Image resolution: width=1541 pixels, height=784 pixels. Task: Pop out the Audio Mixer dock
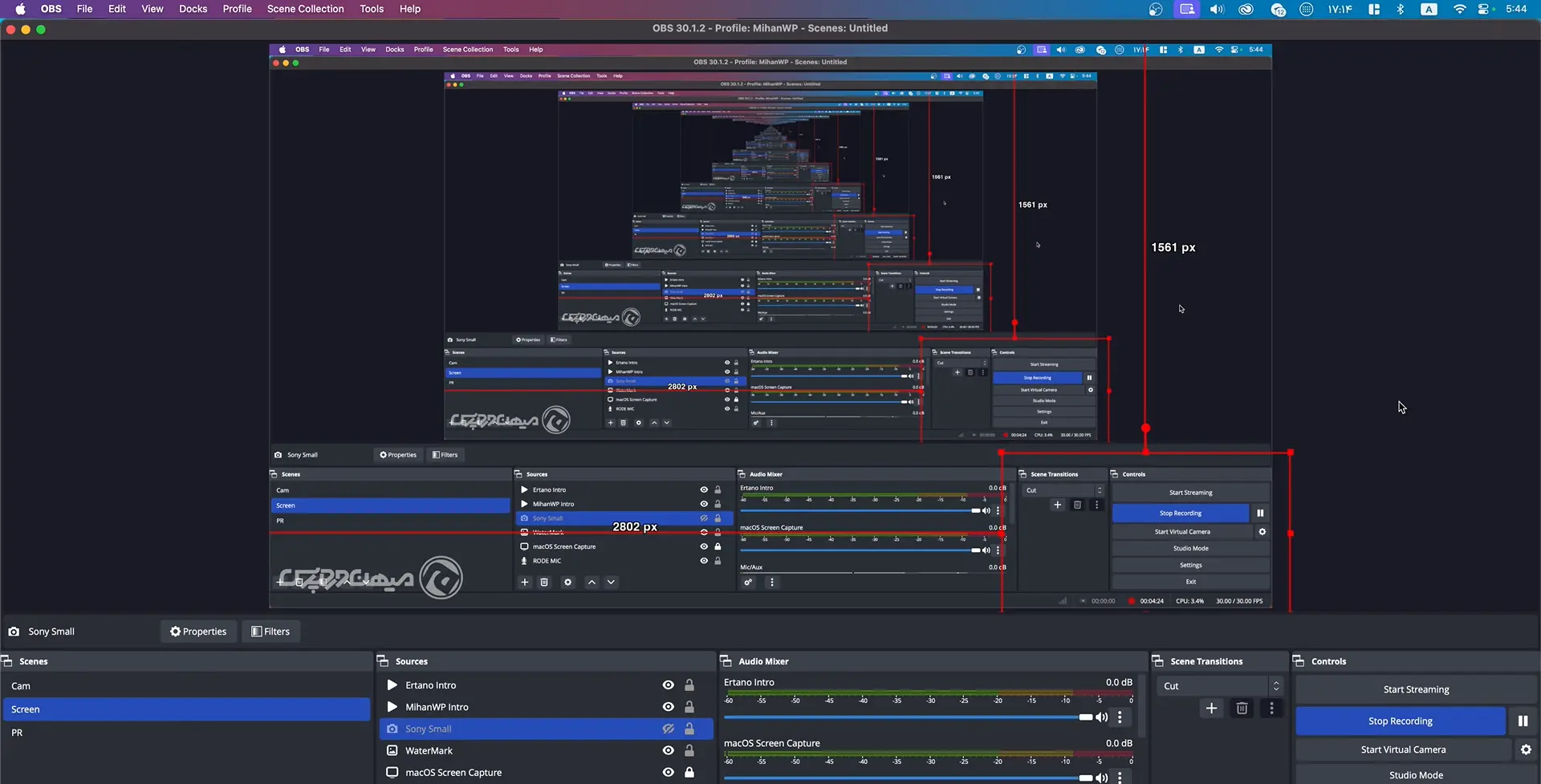click(726, 661)
